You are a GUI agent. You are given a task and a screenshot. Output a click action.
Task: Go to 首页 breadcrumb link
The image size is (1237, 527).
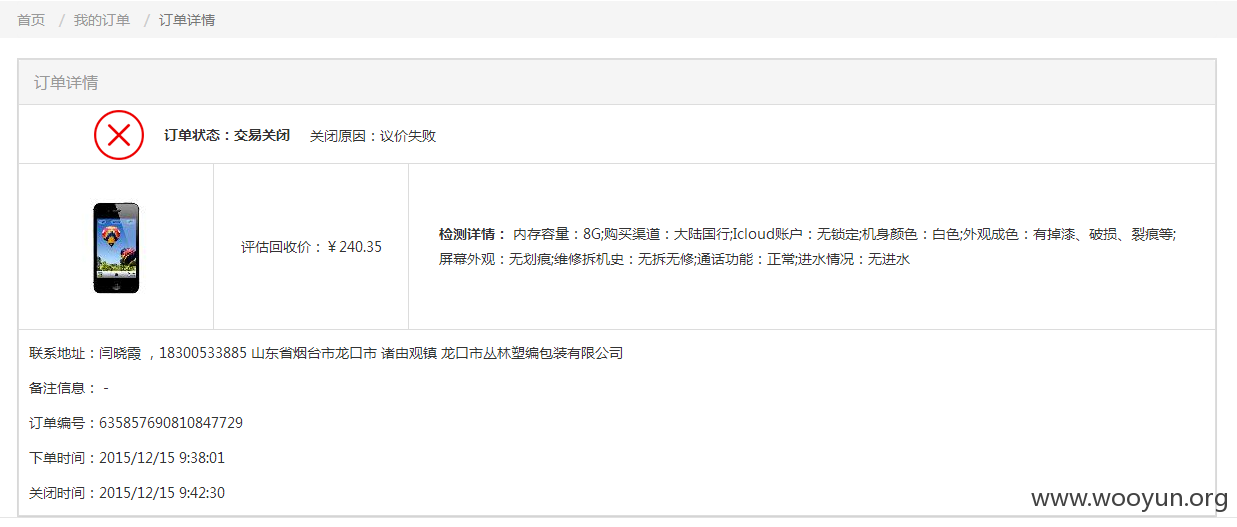coord(31,20)
